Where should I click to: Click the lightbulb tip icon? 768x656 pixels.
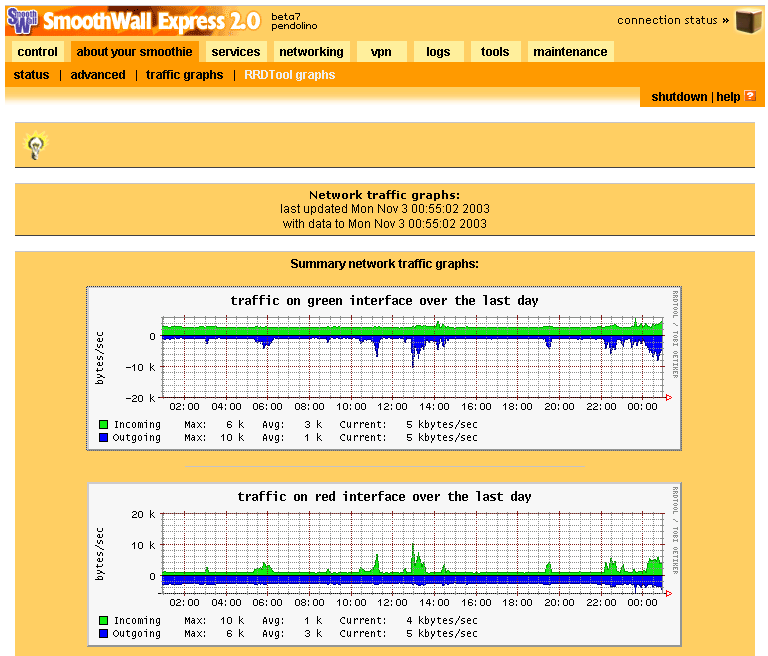click(35, 146)
